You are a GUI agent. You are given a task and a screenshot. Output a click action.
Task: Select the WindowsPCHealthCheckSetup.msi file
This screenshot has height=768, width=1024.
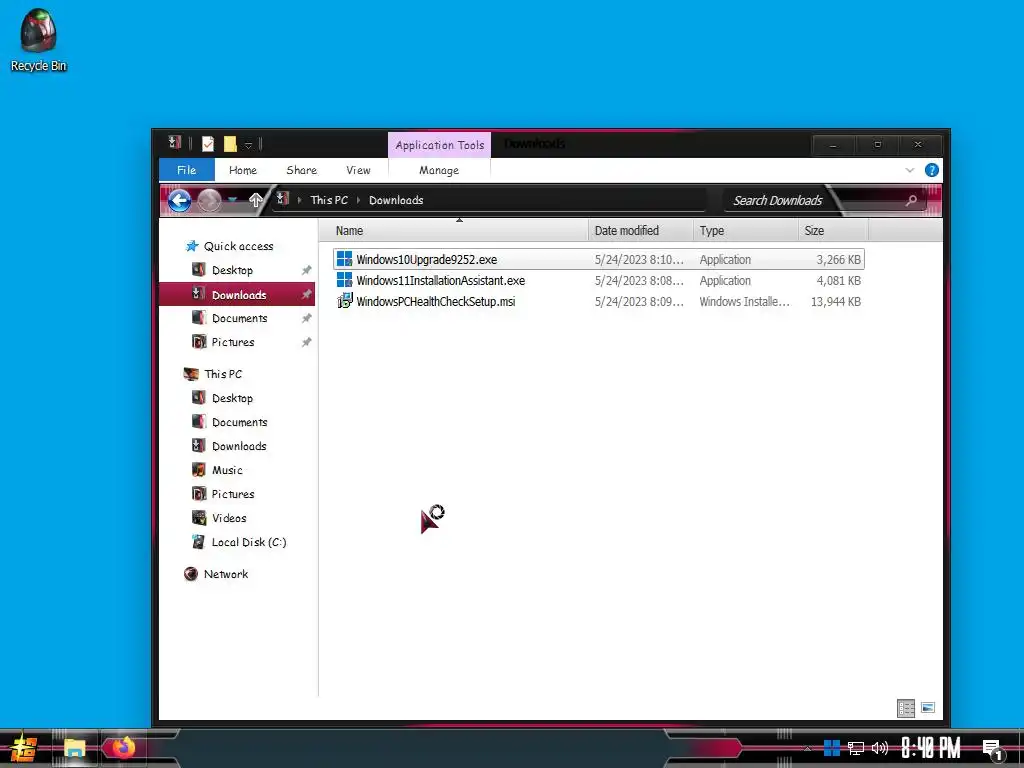tap(598, 301)
